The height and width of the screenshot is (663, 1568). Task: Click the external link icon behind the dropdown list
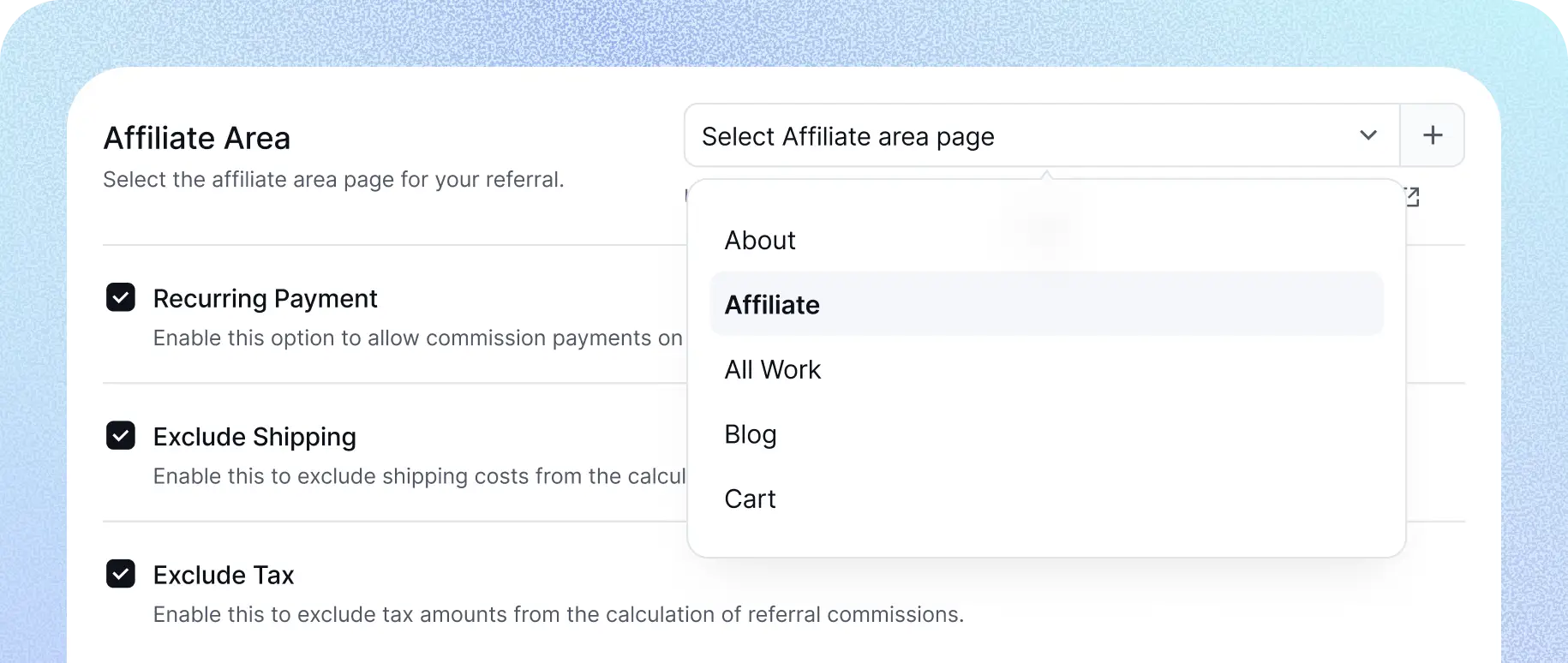[x=1412, y=197]
